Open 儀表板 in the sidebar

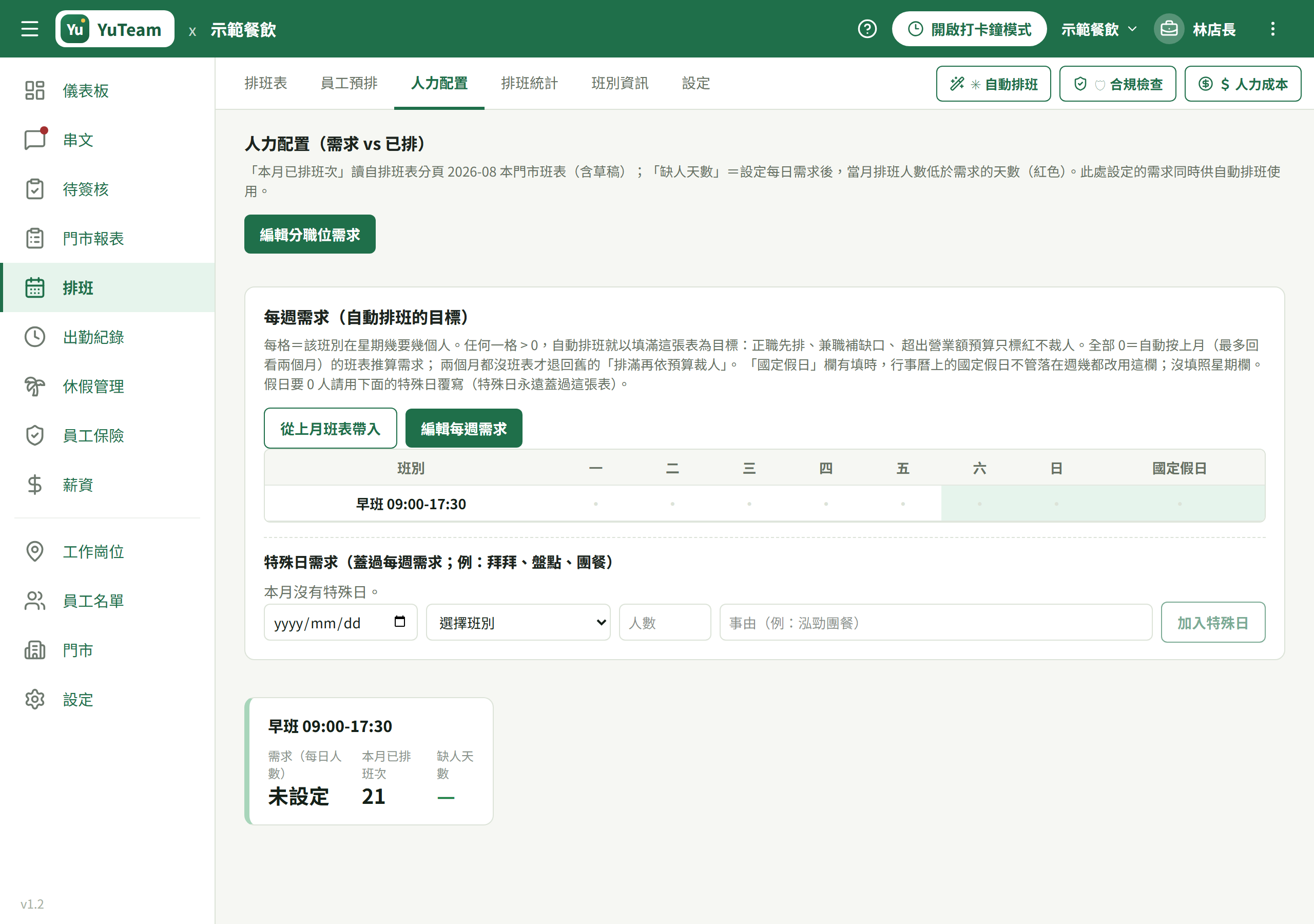(108, 90)
